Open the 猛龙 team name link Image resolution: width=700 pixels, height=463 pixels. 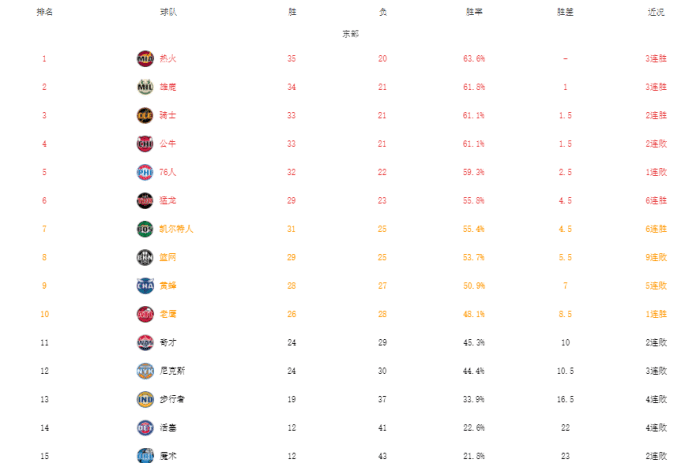click(167, 200)
